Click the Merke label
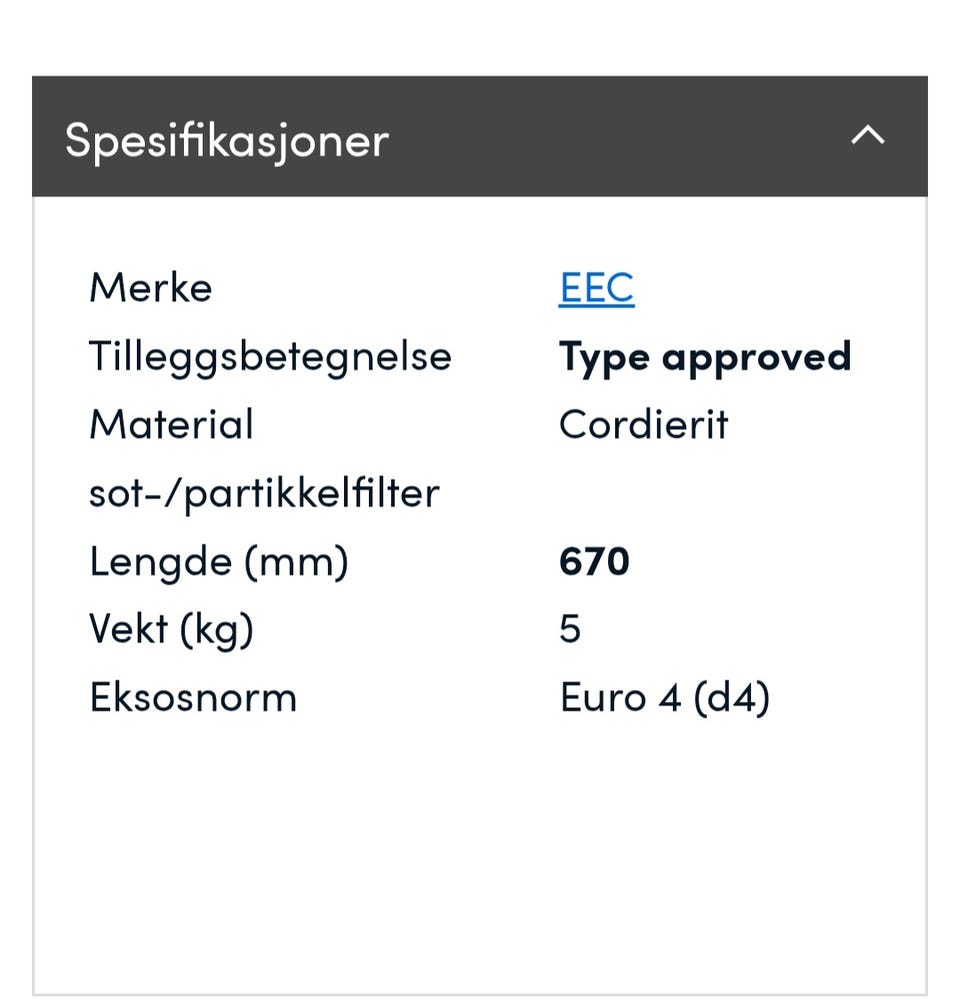The image size is (960, 1004). point(150,288)
